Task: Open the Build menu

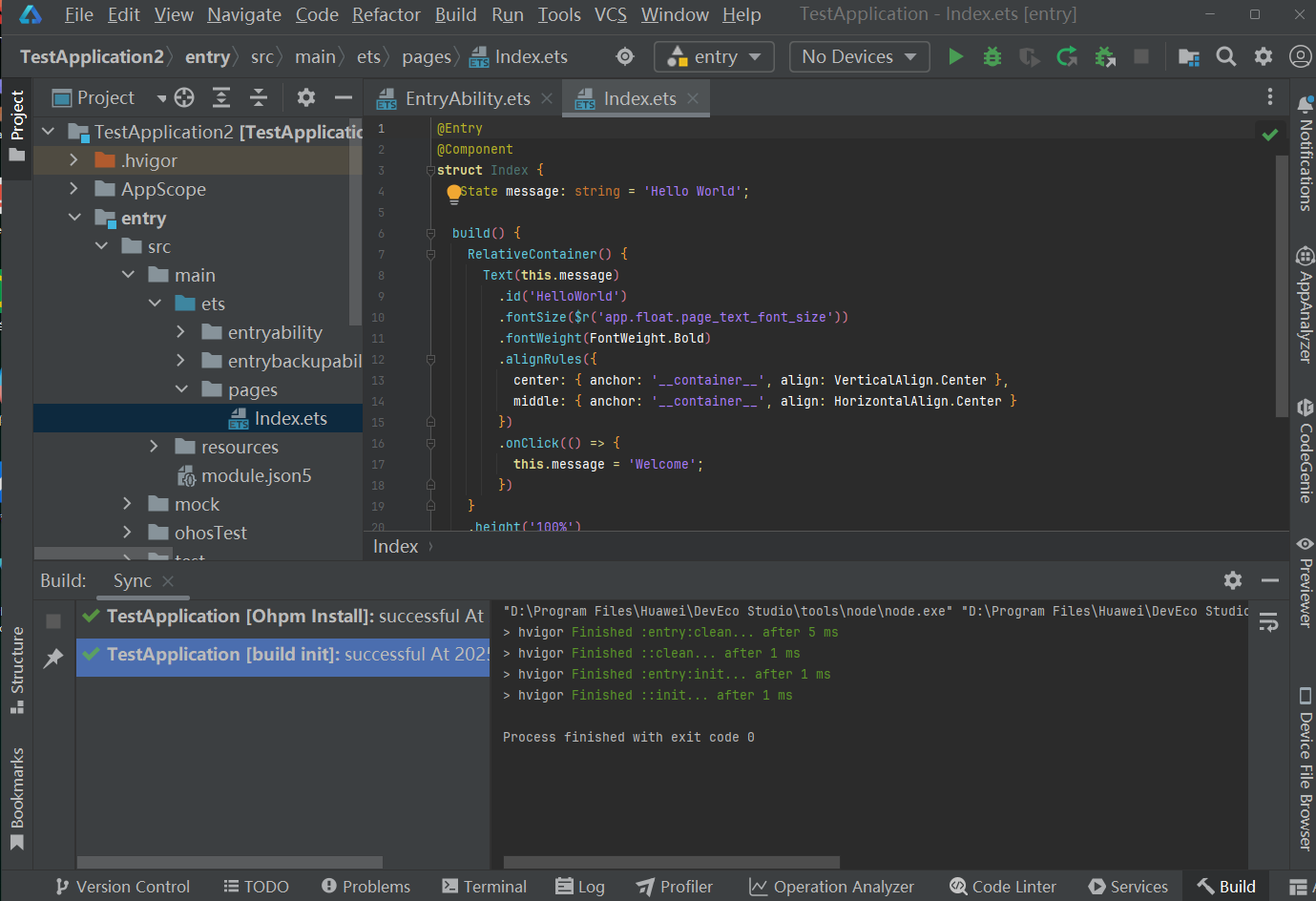Action: pyautogui.click(x=455, y=14)
